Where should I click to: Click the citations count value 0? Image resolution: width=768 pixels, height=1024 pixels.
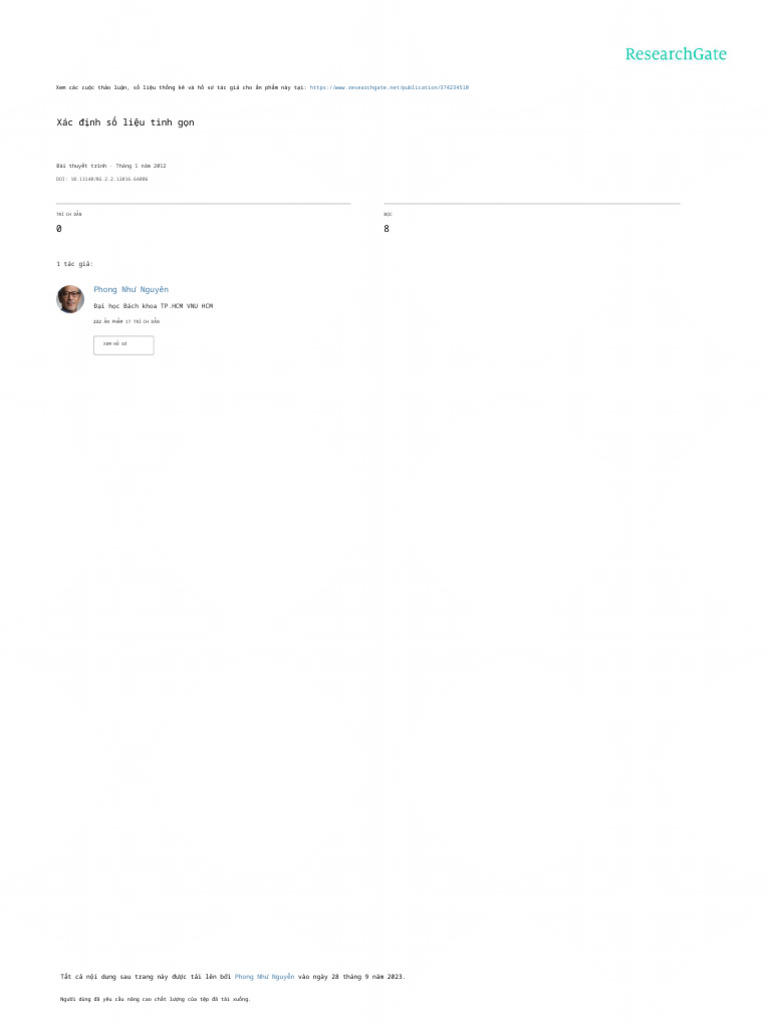pyautogui.click(x=59, y=229)
